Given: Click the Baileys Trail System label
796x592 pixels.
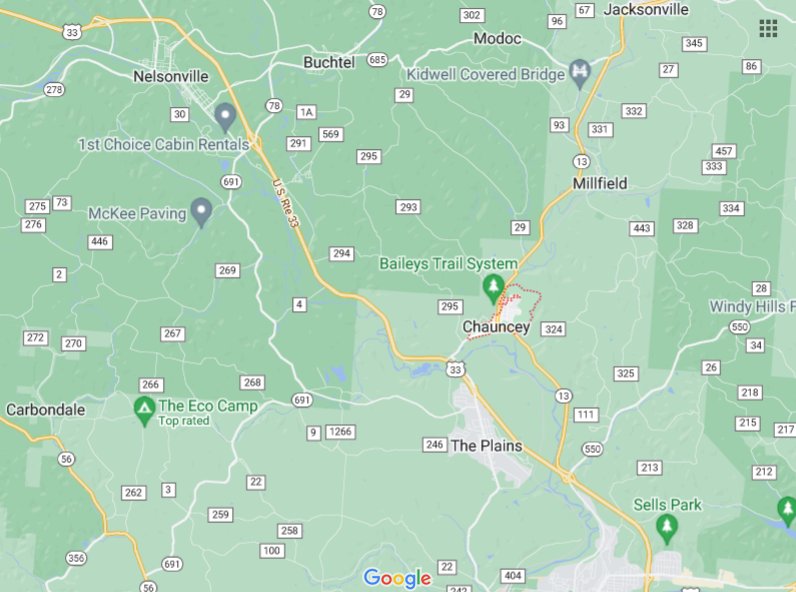Looking at the screenshot, I should pyautogui.click(x=449, y=264).
